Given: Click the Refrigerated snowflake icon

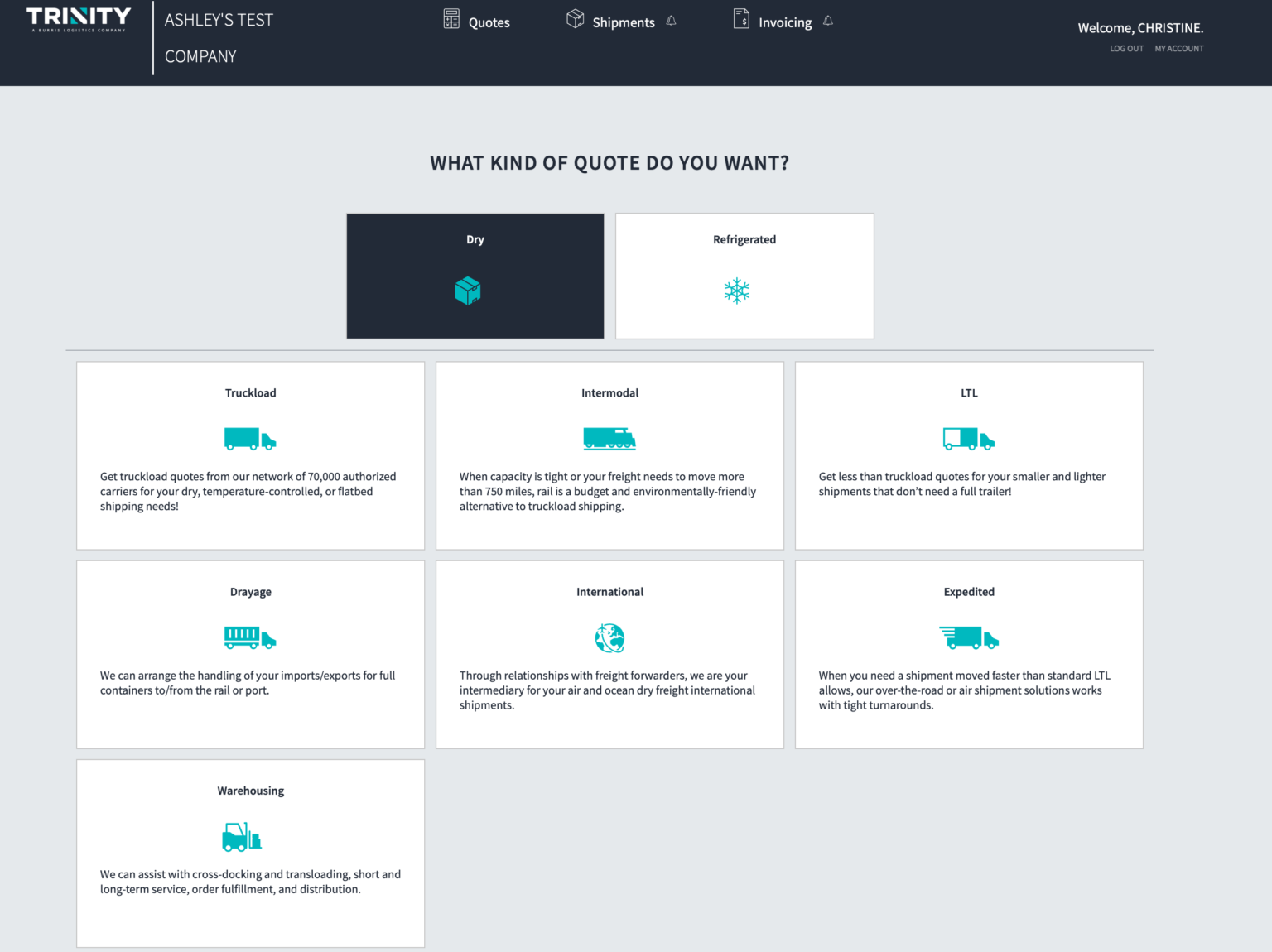Looking at the screenshot, I should [x=736, y=291].
